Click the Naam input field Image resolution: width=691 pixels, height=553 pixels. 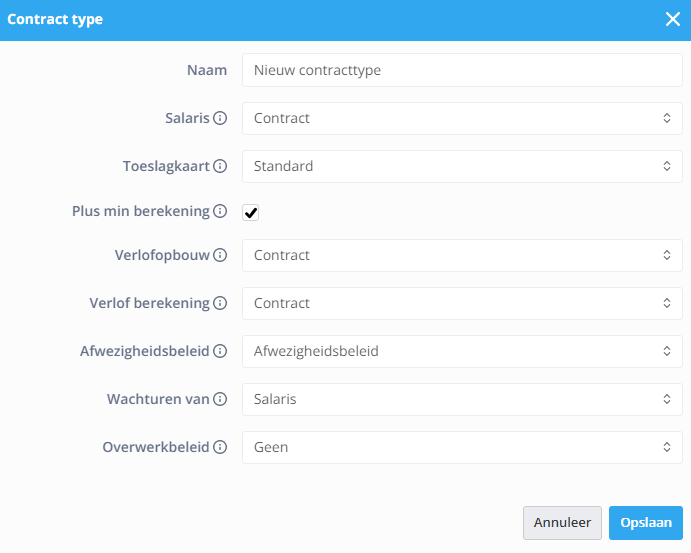click(462, 70)
